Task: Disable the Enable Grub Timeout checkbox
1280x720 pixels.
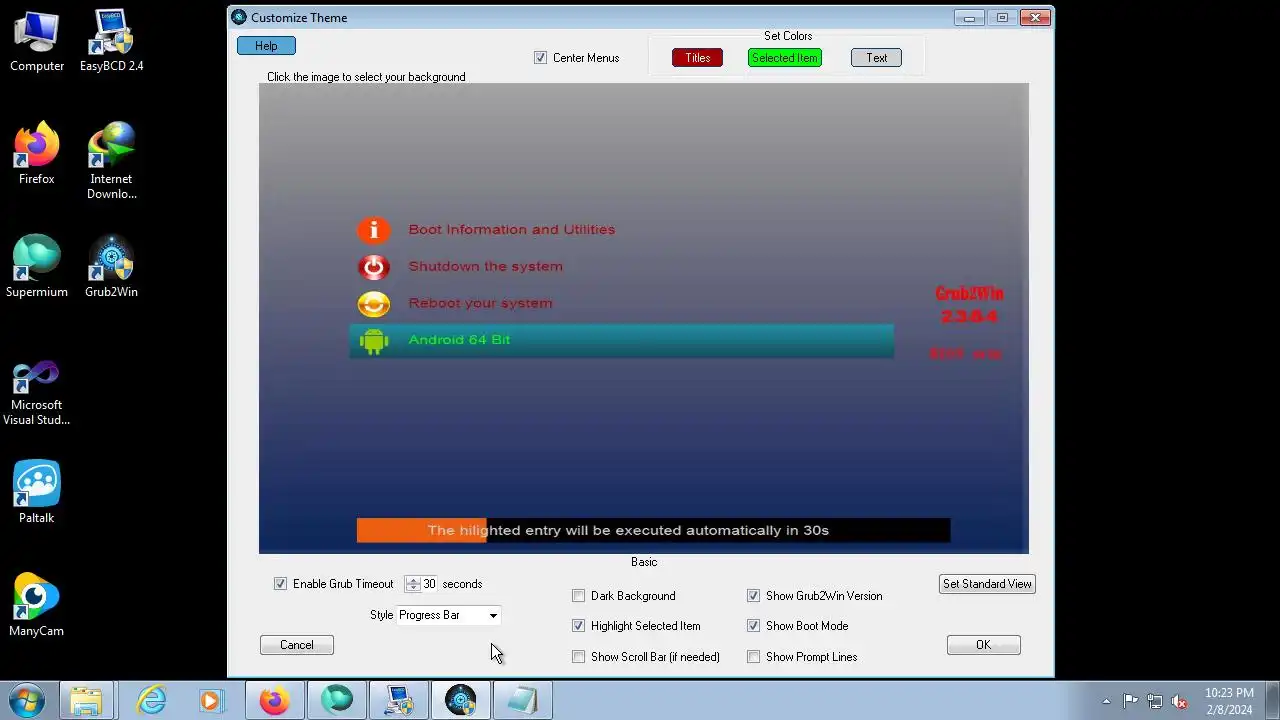Action: click(280, 584)
